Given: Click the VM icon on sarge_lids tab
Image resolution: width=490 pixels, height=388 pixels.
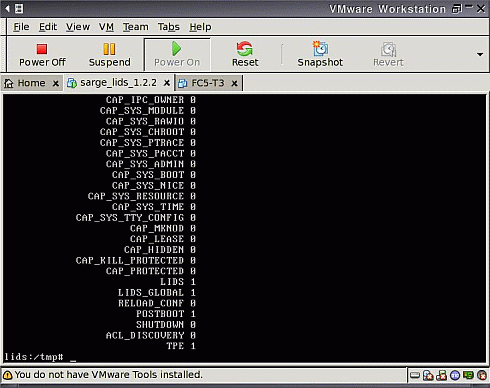Looking at the screenshot, I should pyautogui.click(x=72, y=83).
